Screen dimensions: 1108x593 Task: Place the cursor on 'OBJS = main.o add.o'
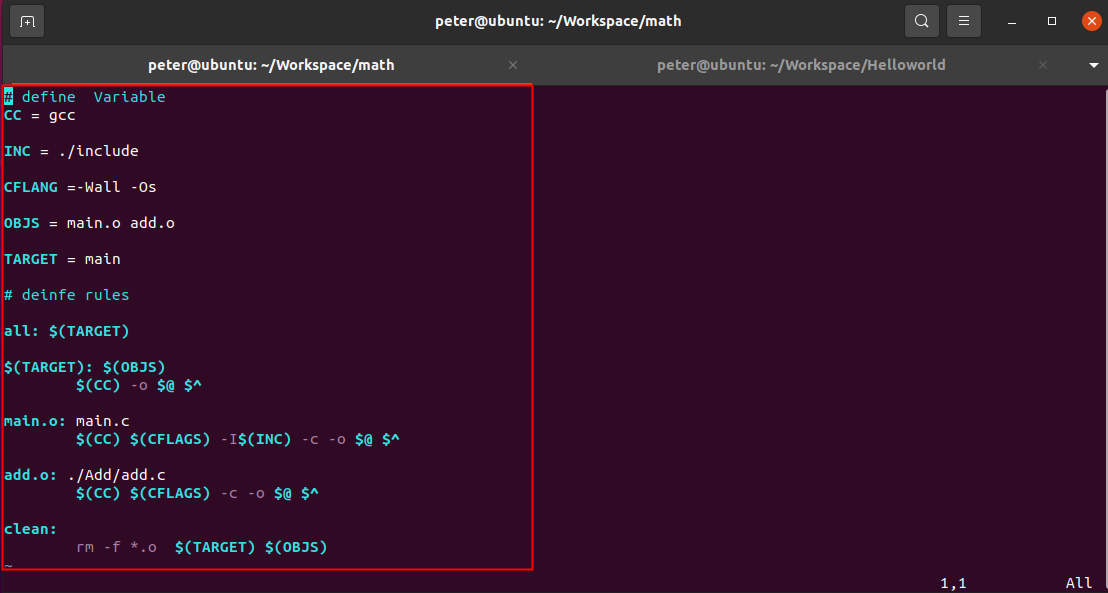click(89, 223)
